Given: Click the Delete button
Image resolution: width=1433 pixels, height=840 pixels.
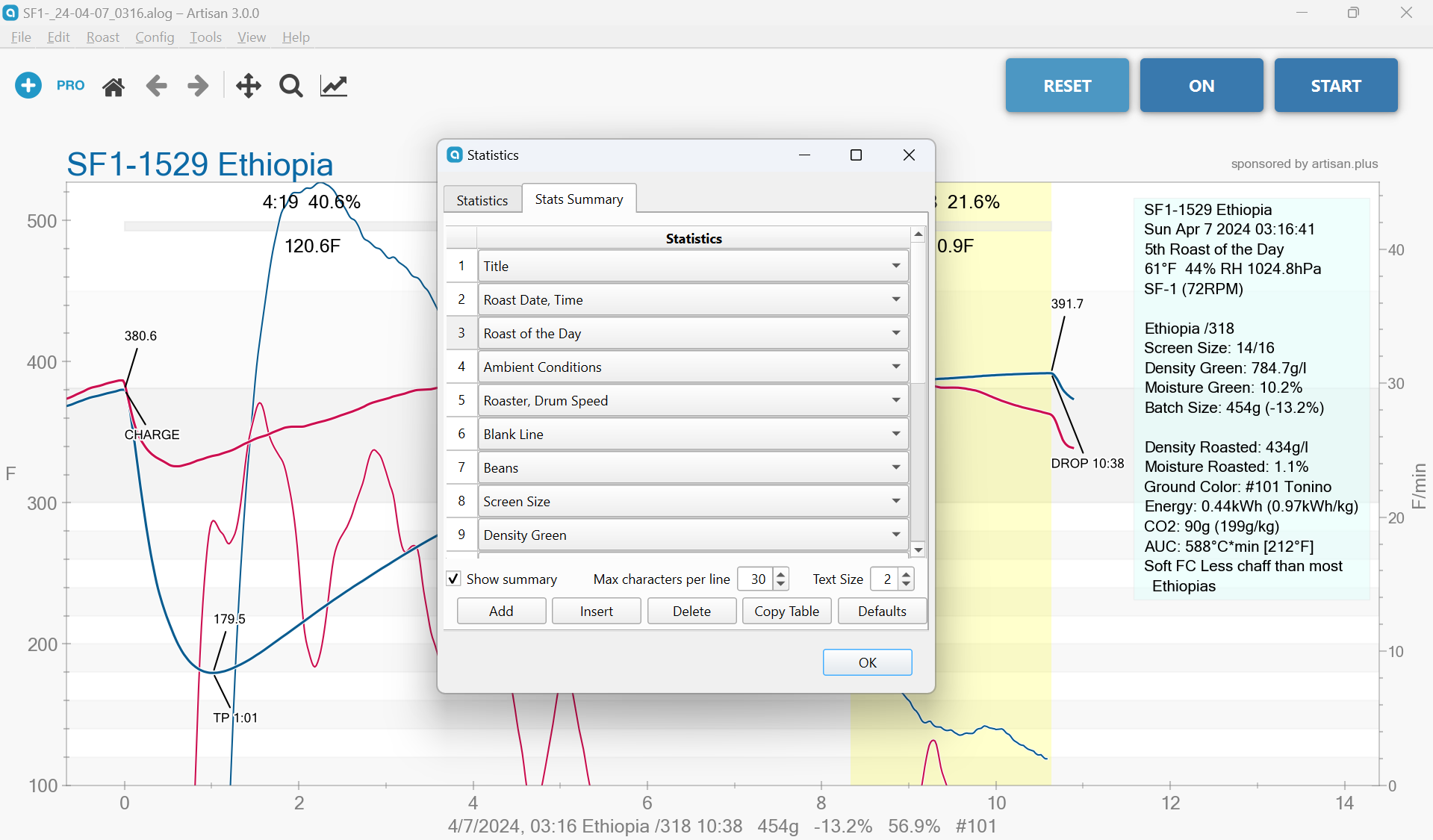Looking at the screenshot, I should (x=691, y=611).
